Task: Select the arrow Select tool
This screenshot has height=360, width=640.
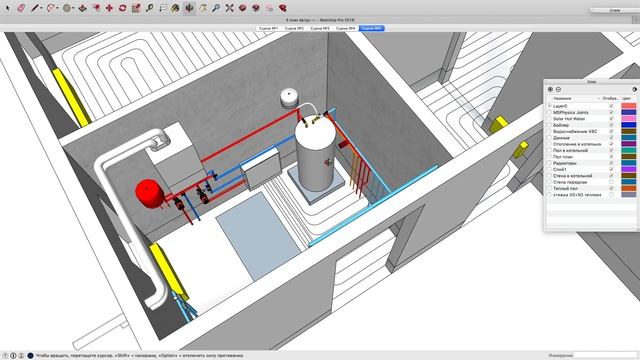Action: click(x=7, y=8)
